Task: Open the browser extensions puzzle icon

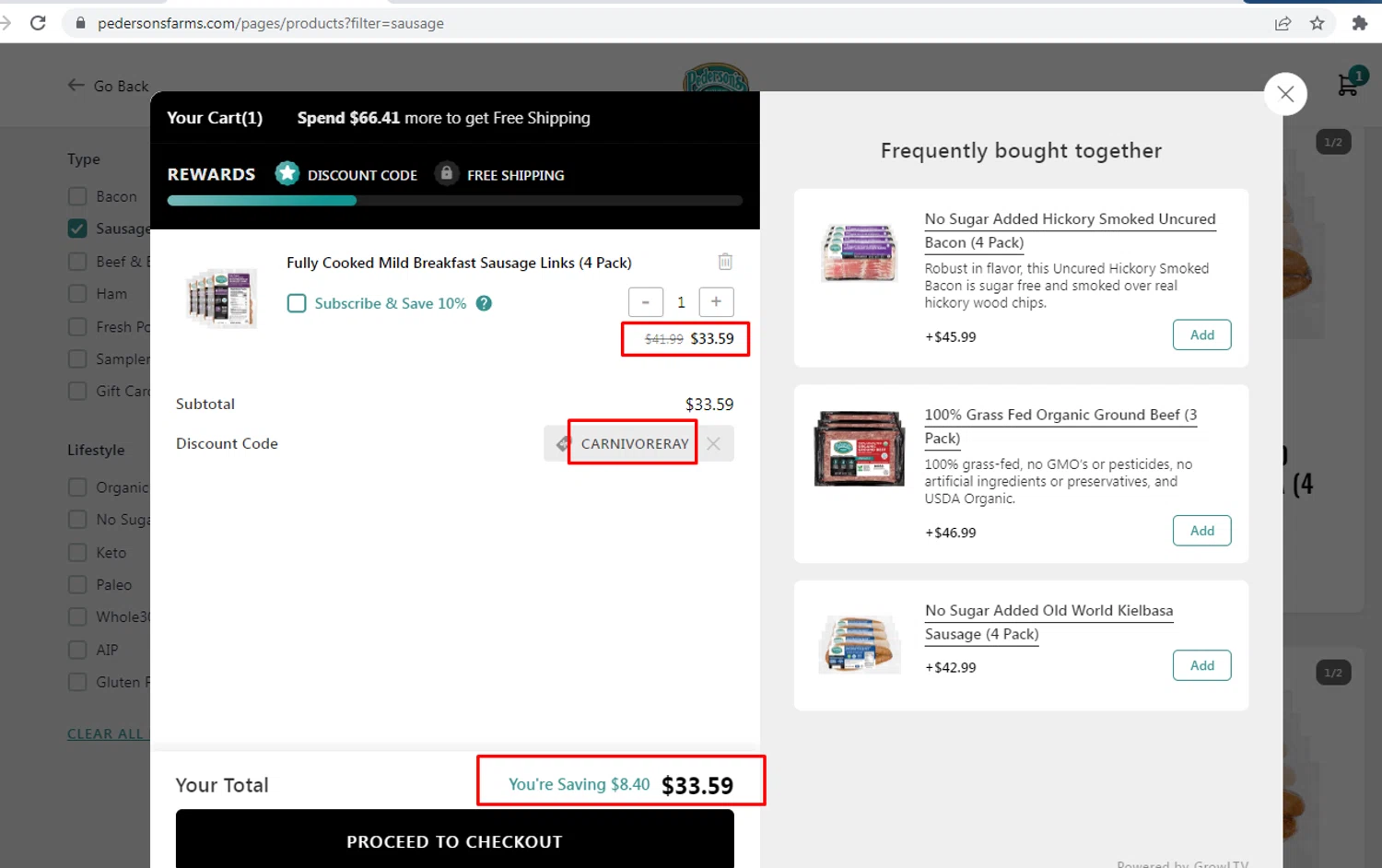Action: click(1360, 23)
